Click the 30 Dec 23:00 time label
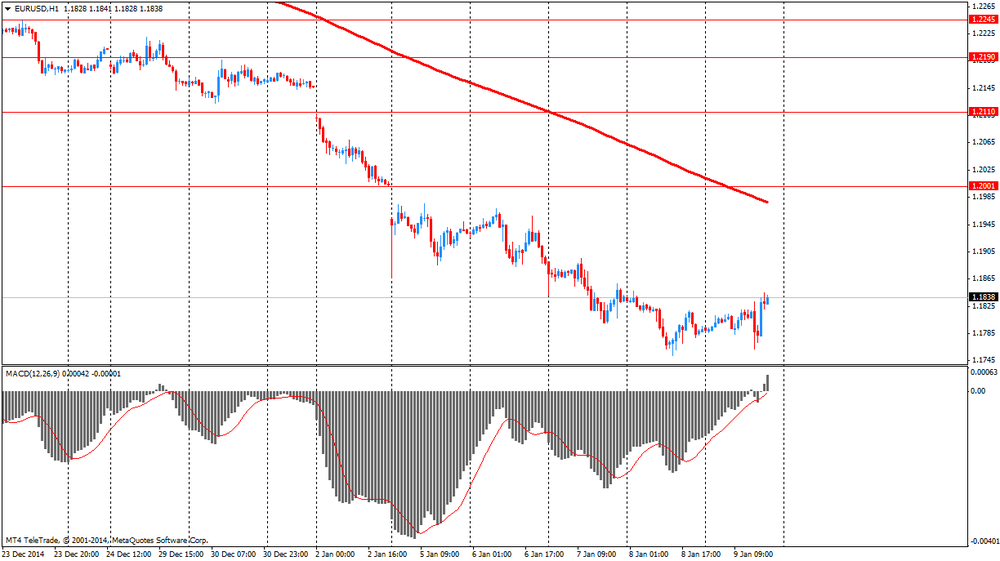 (x=286, y=554)
